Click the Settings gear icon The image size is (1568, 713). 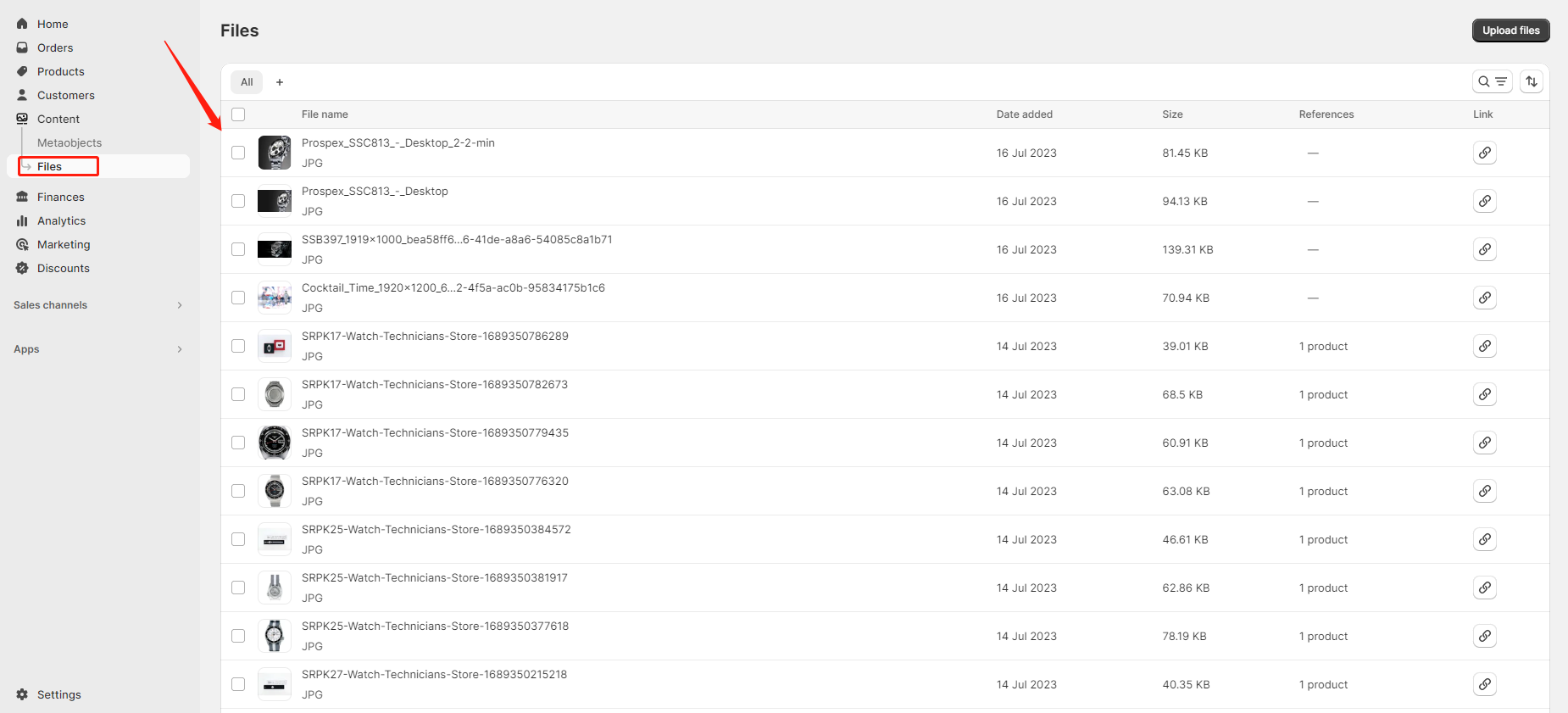pos(22,694)
